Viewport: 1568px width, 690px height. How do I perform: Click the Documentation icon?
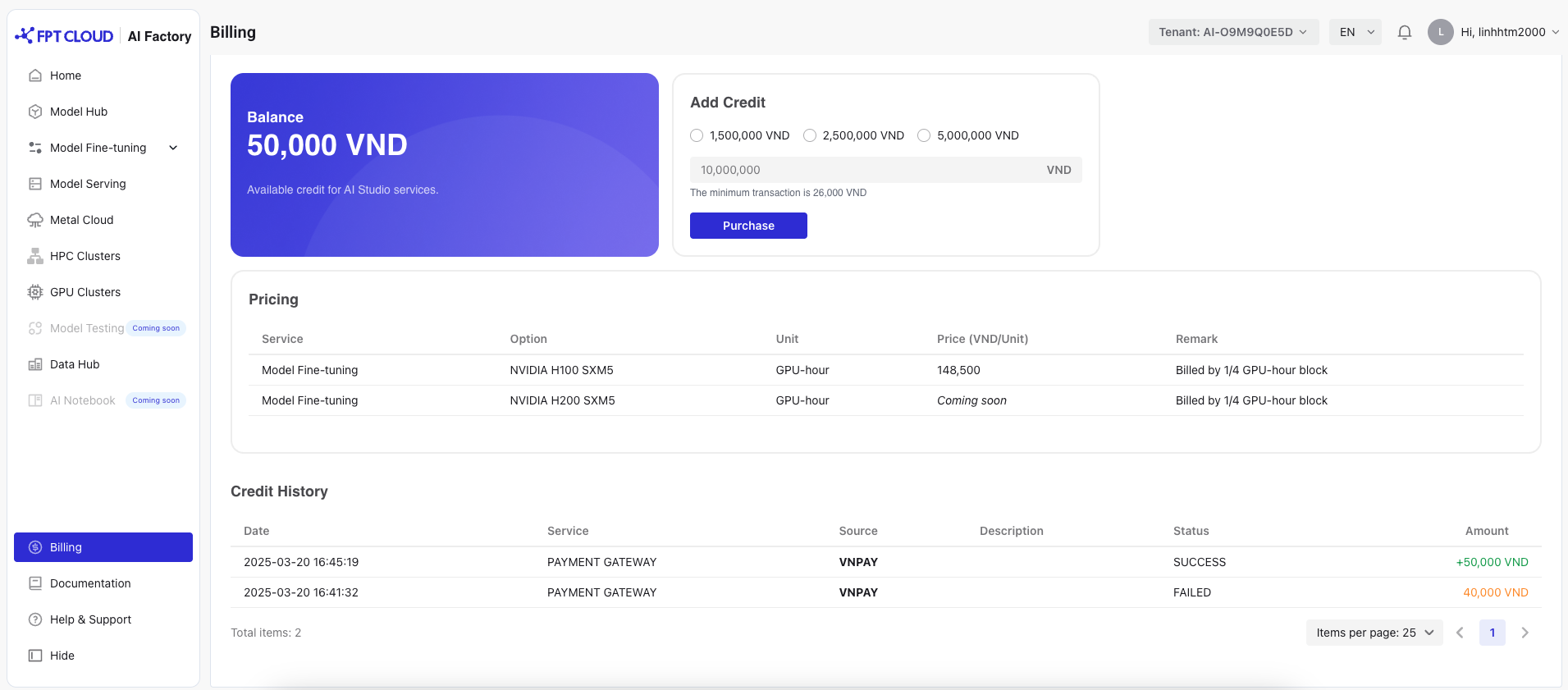(x=35, y=583)
